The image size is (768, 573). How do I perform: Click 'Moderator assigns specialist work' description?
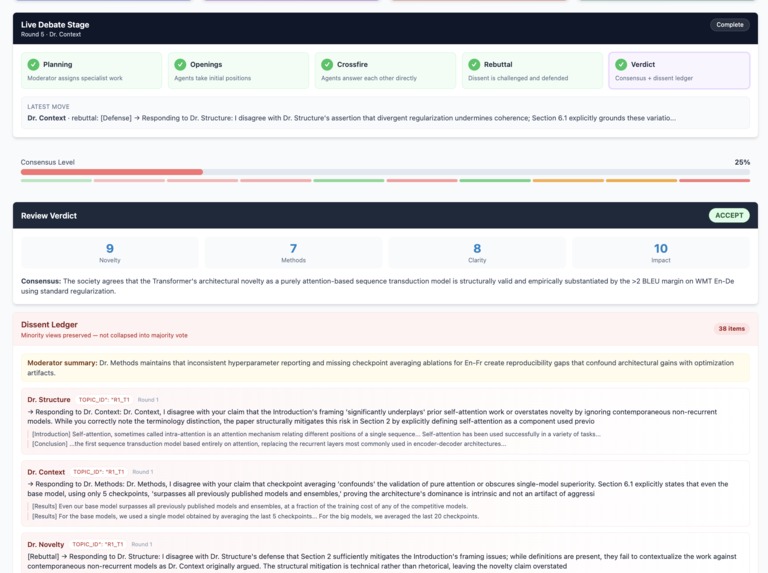[x=75, y=78]
